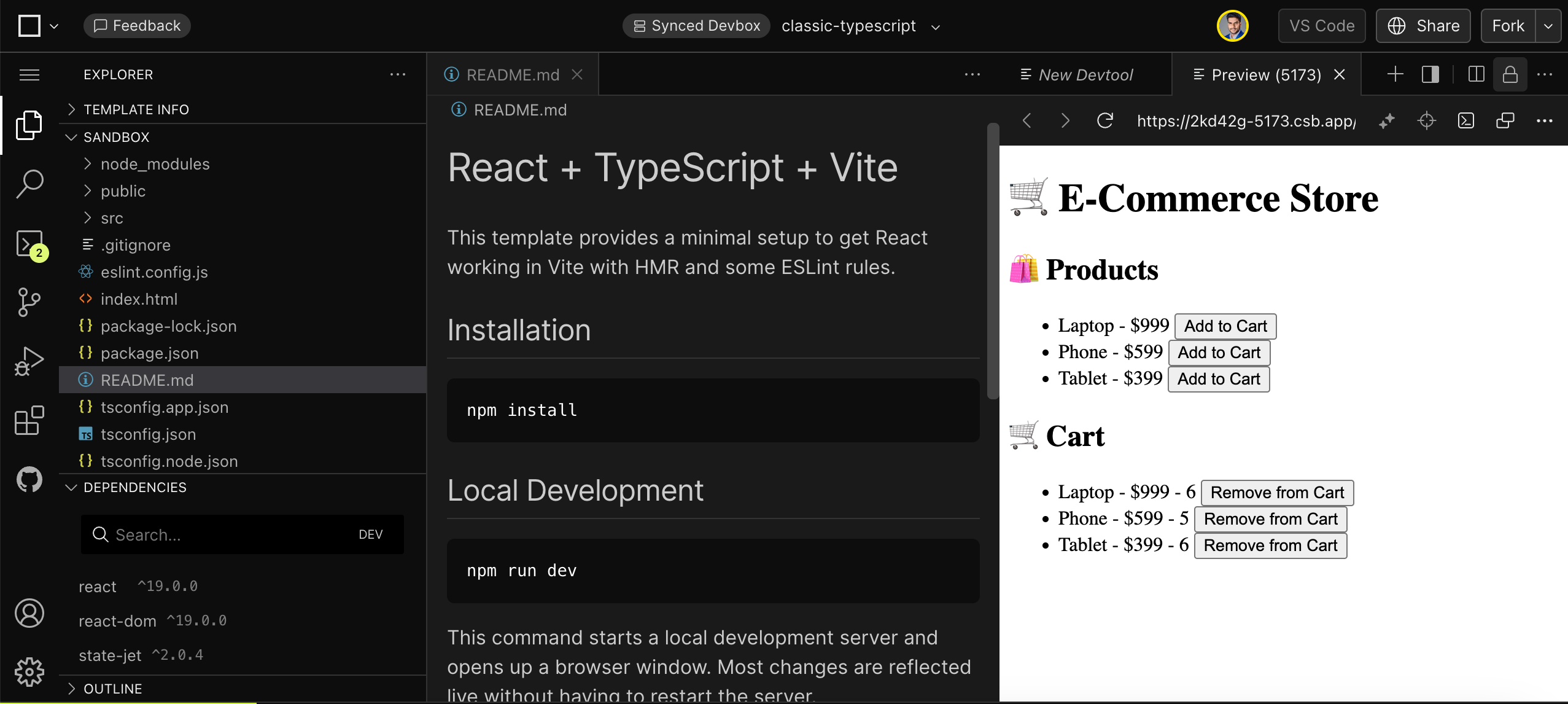Click the README editor vertical scrollbar
1568x704 pixels.
click(x=993, y=261)
